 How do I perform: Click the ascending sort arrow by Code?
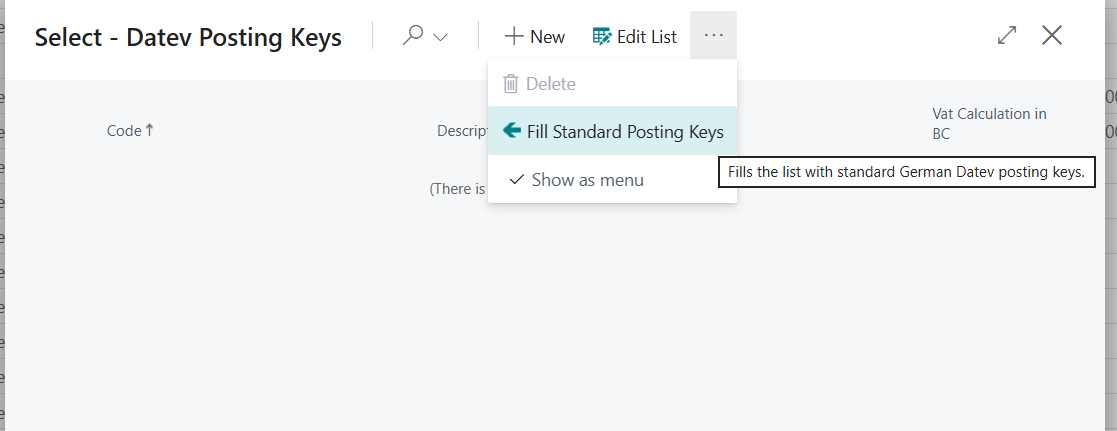150,130
